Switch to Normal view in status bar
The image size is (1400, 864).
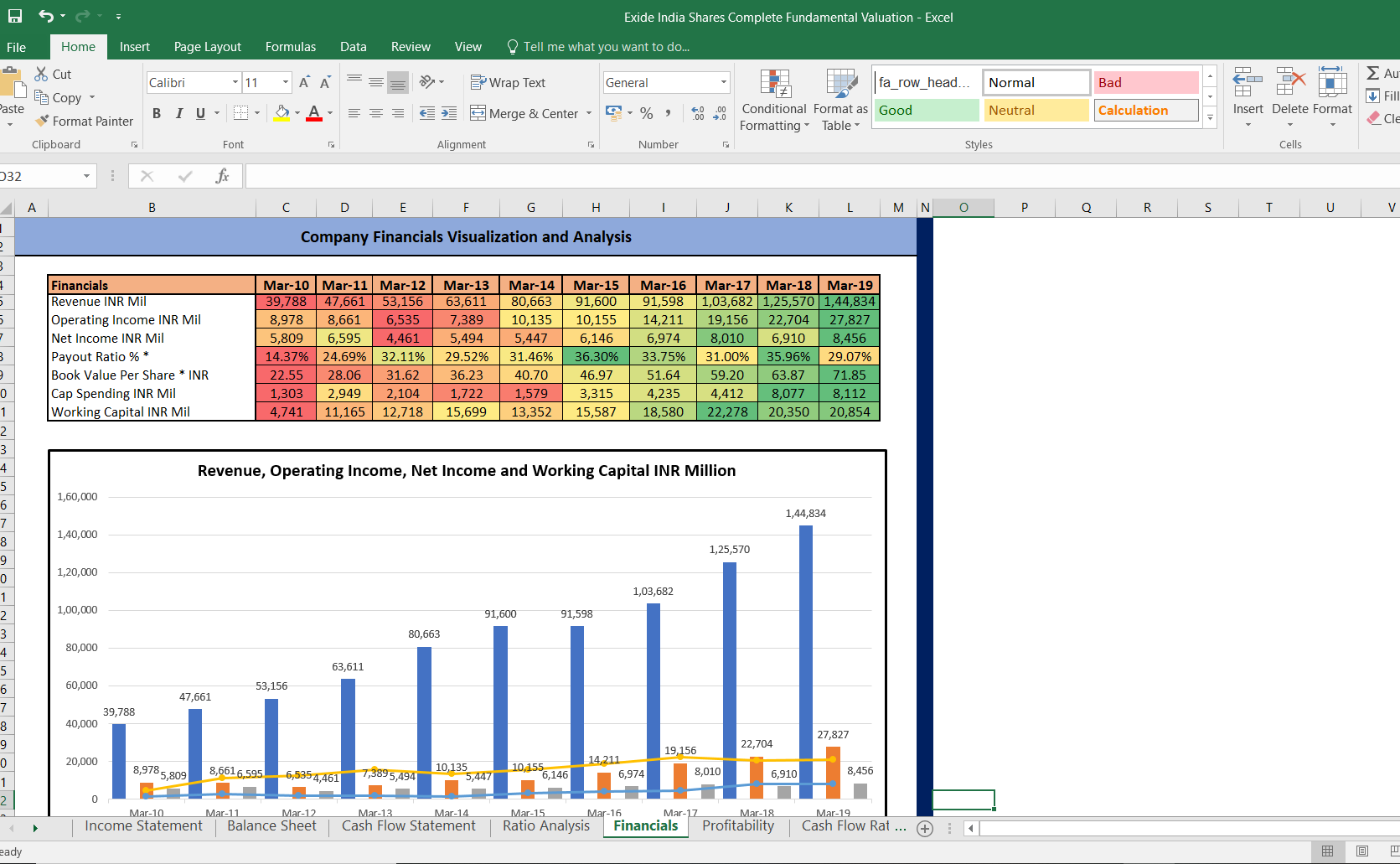(x=1328, y=851)
